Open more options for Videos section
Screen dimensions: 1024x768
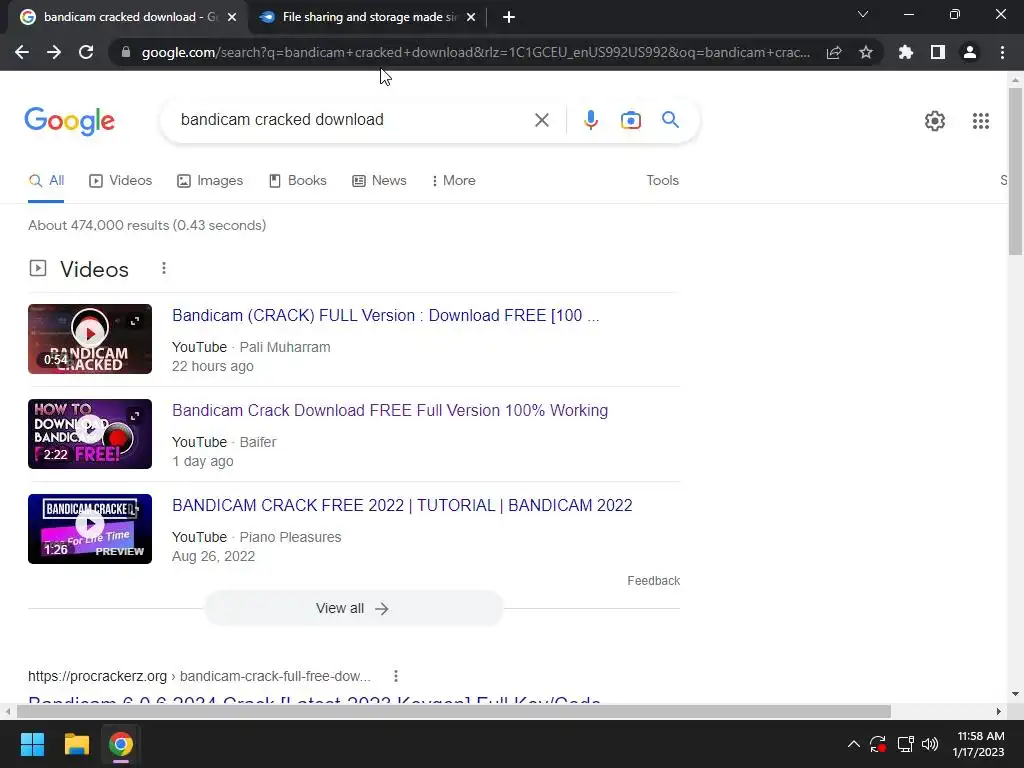164,268
